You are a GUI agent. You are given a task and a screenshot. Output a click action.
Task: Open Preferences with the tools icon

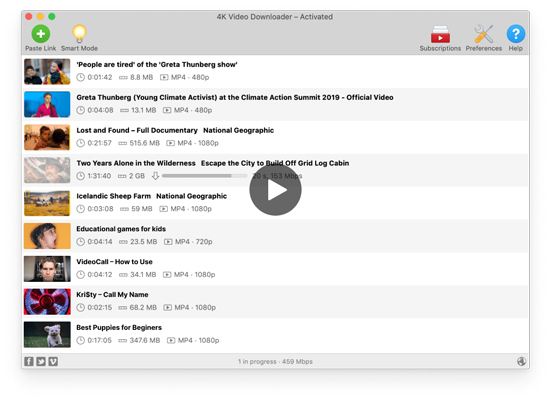(484, 34)
